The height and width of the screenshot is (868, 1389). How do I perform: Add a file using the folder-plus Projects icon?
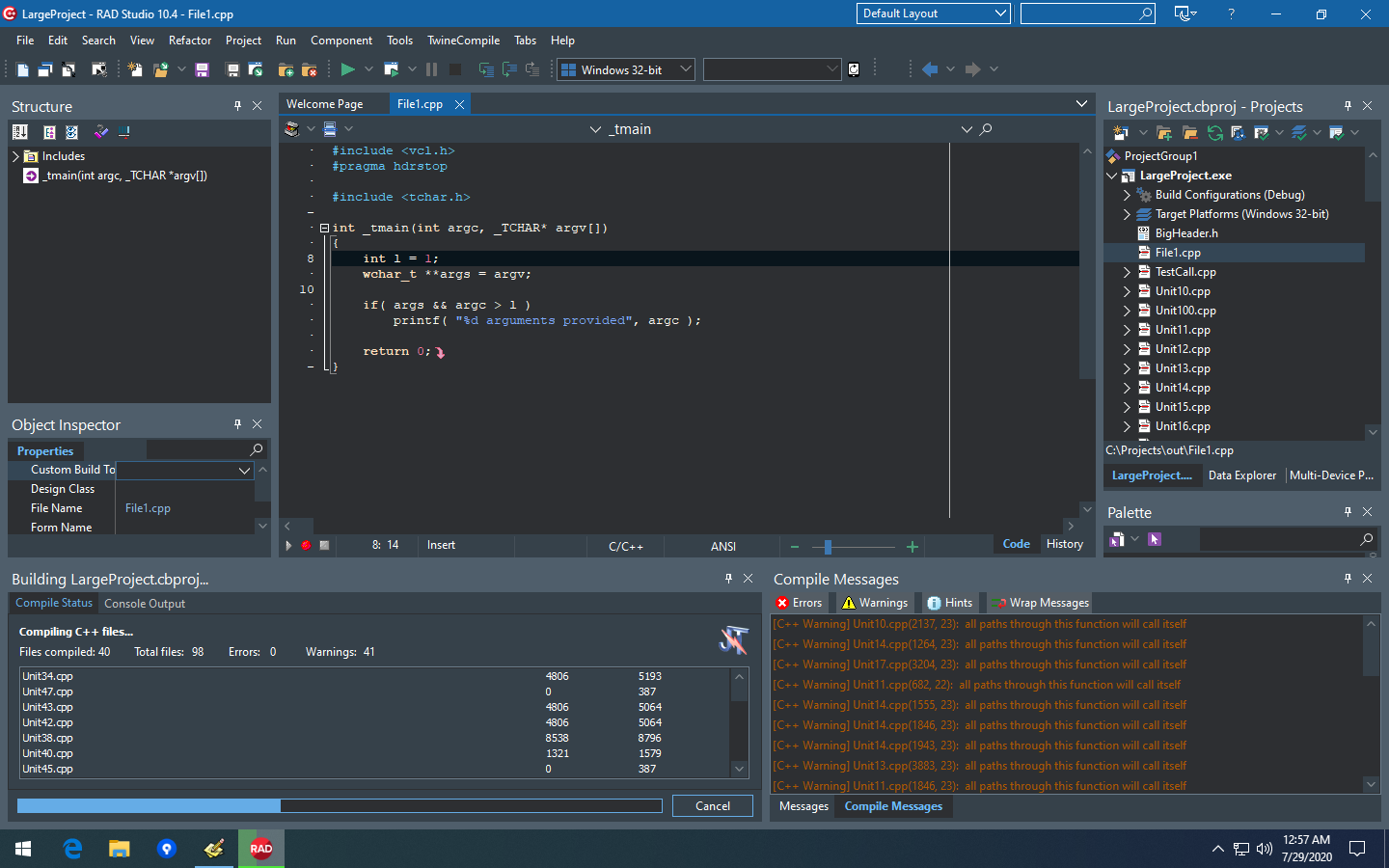tap(1164, 132)
